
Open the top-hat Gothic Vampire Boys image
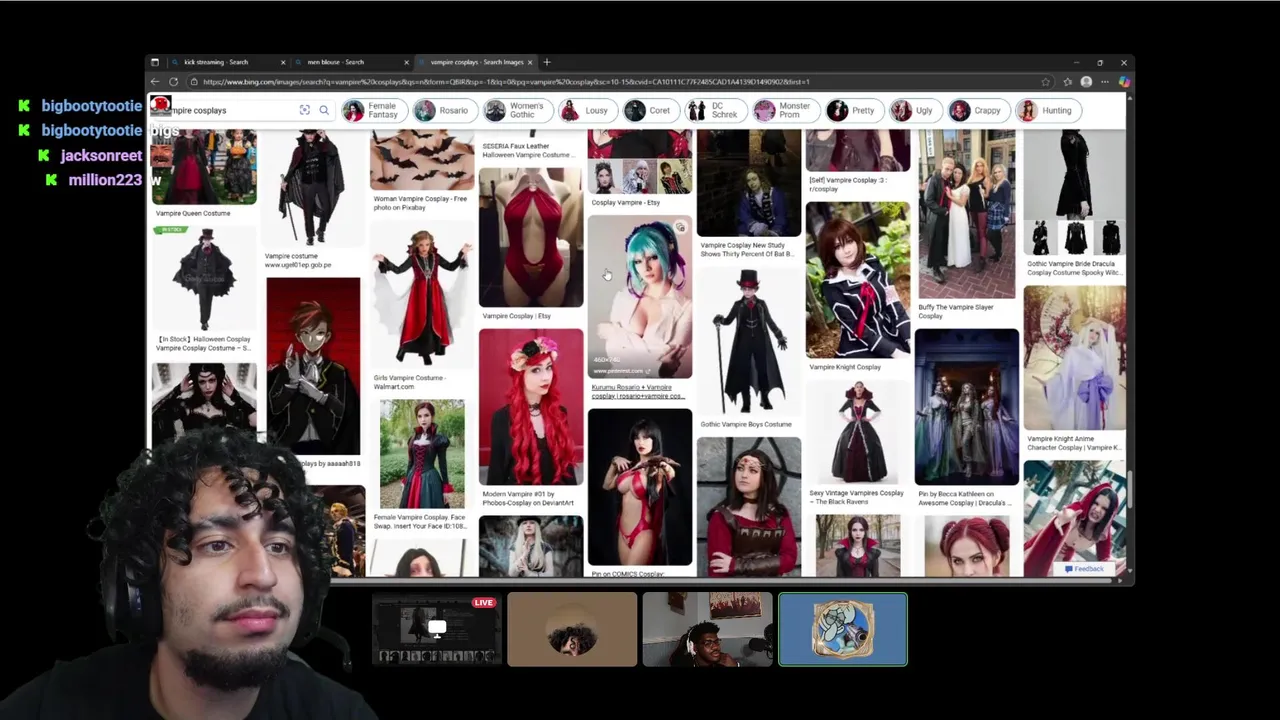click(x=749, y=341)
